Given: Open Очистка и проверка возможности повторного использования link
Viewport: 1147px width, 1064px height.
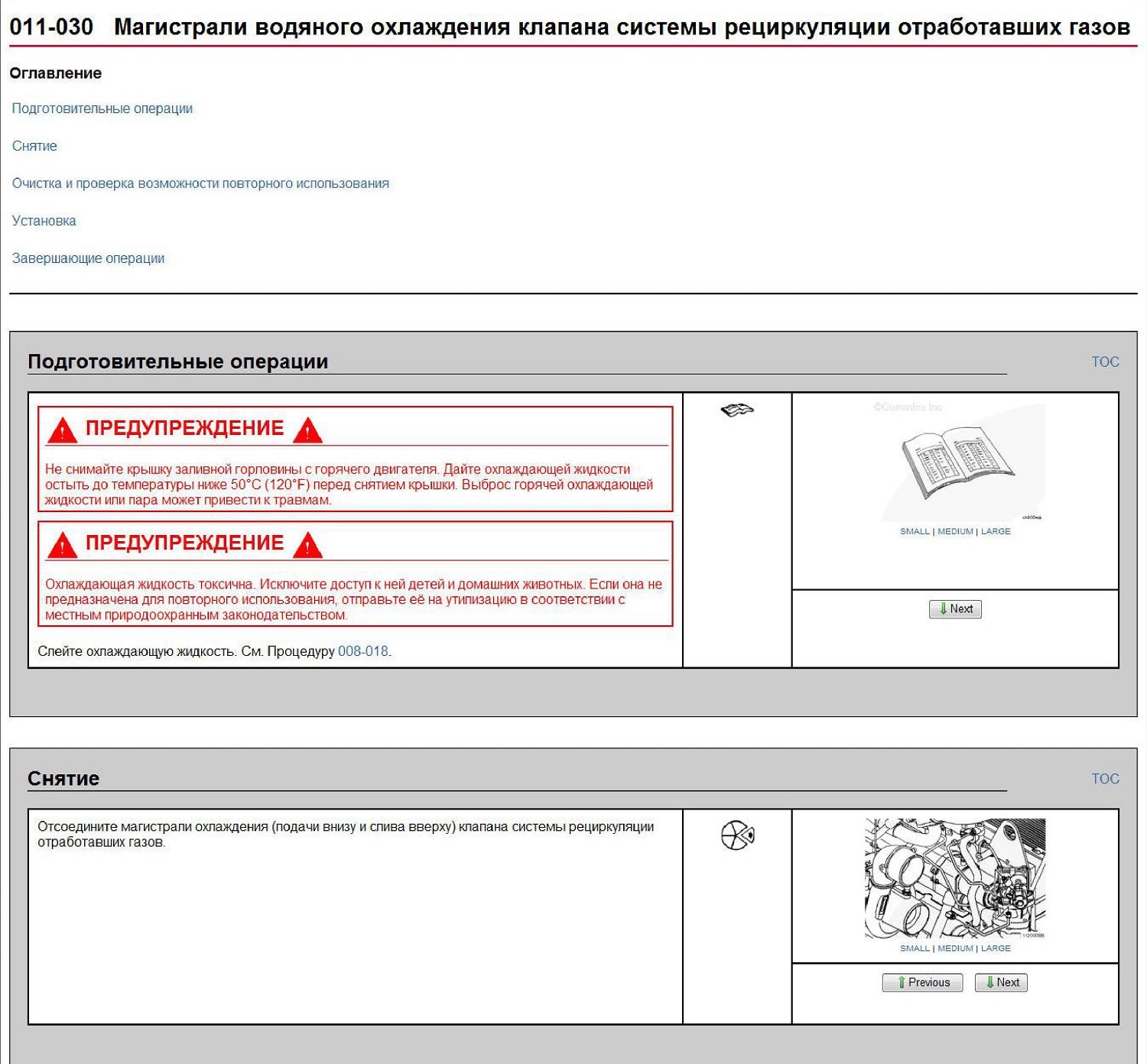Looking at the screenshot, I should (200, 183).
